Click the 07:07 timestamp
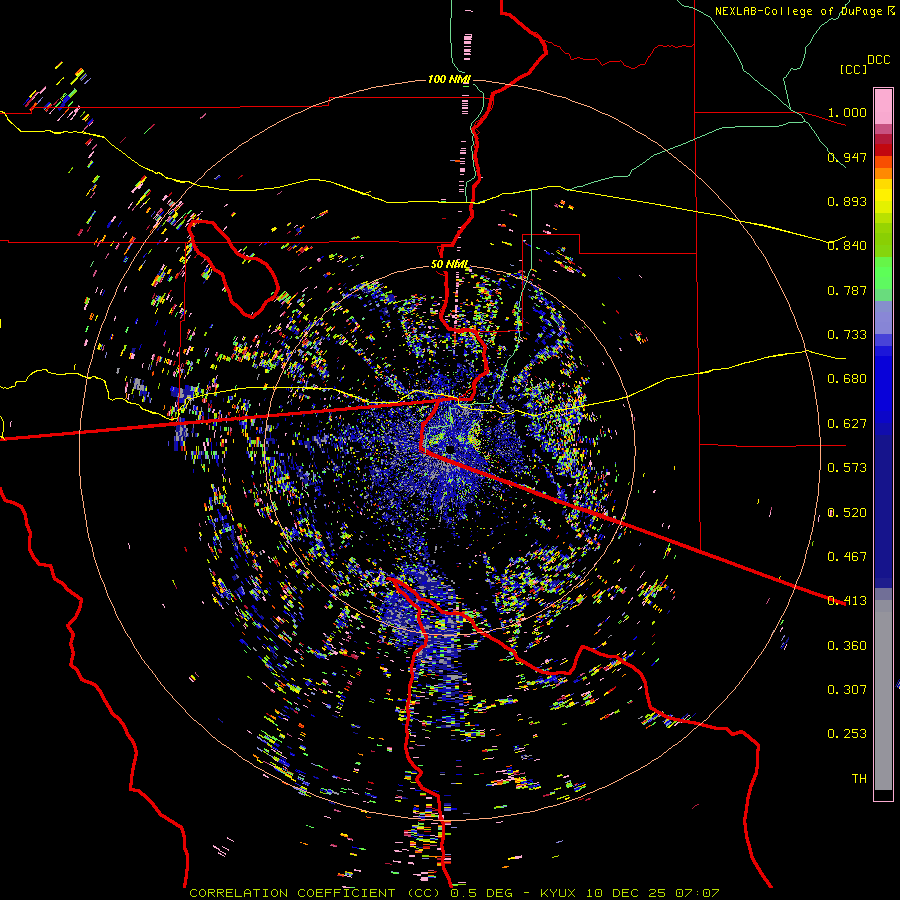This screenshot has height=900, width=900. 697,893
